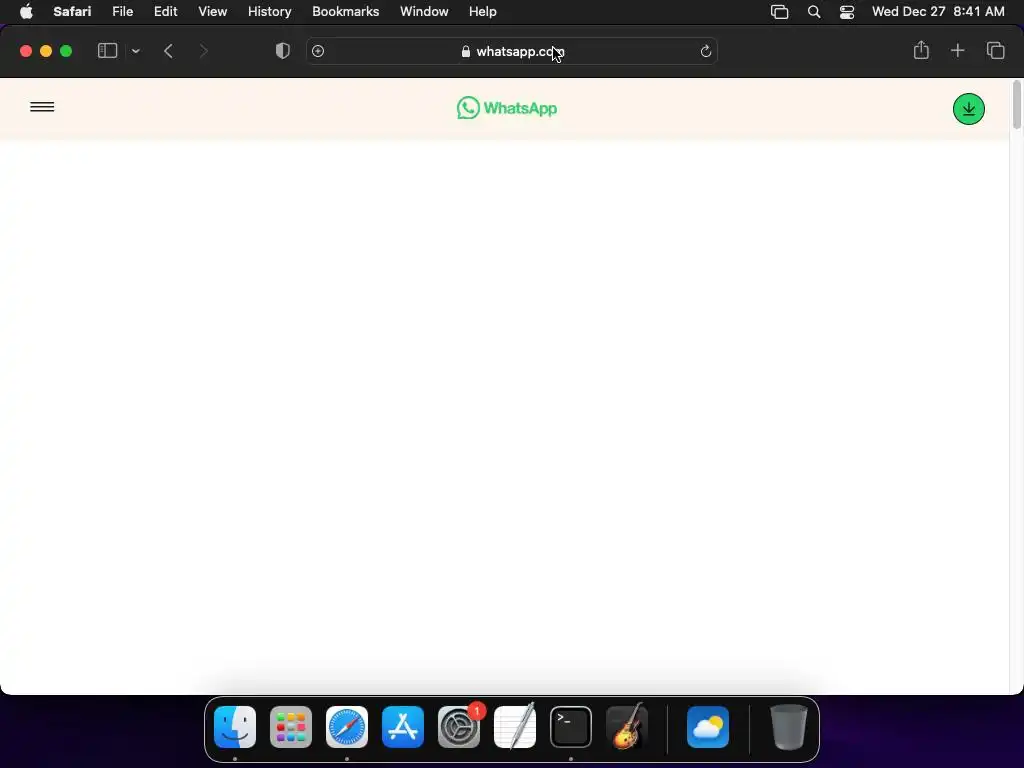Open the Window menu
Image resolution: width=1024 pixels, height=768 pixels.
[424, 11]
